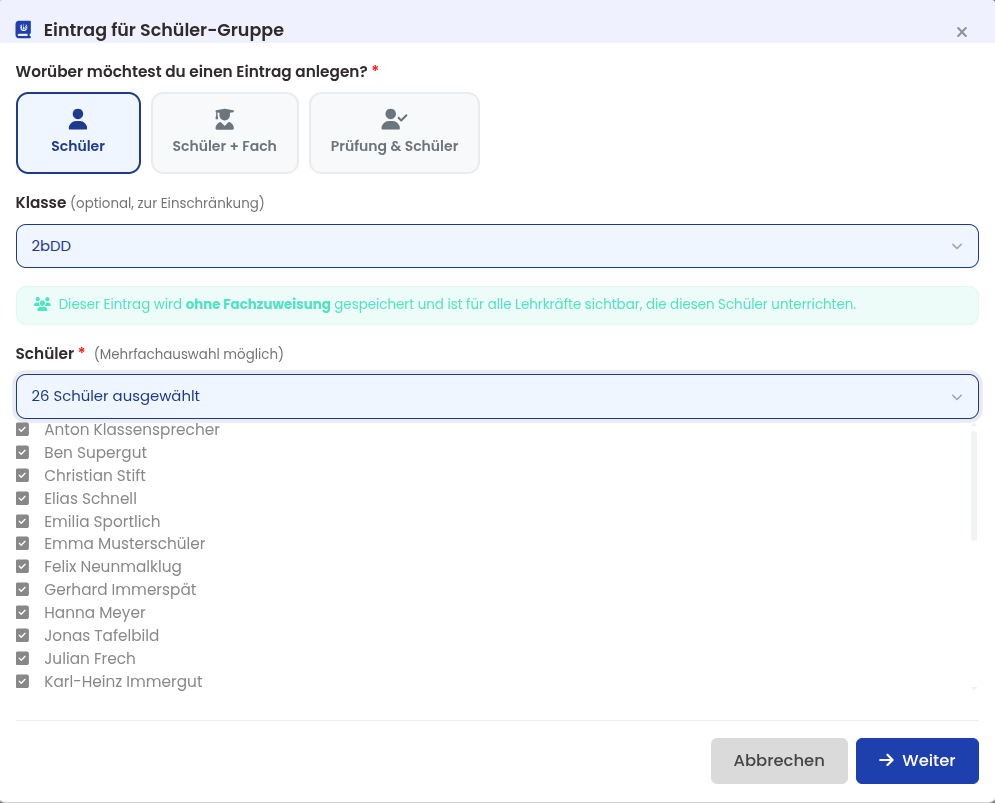Screen dimensions: 995x803
Task: Close the Eintrag für Schüler-Gruppe dialog
Action: click(x=961, y=32)
